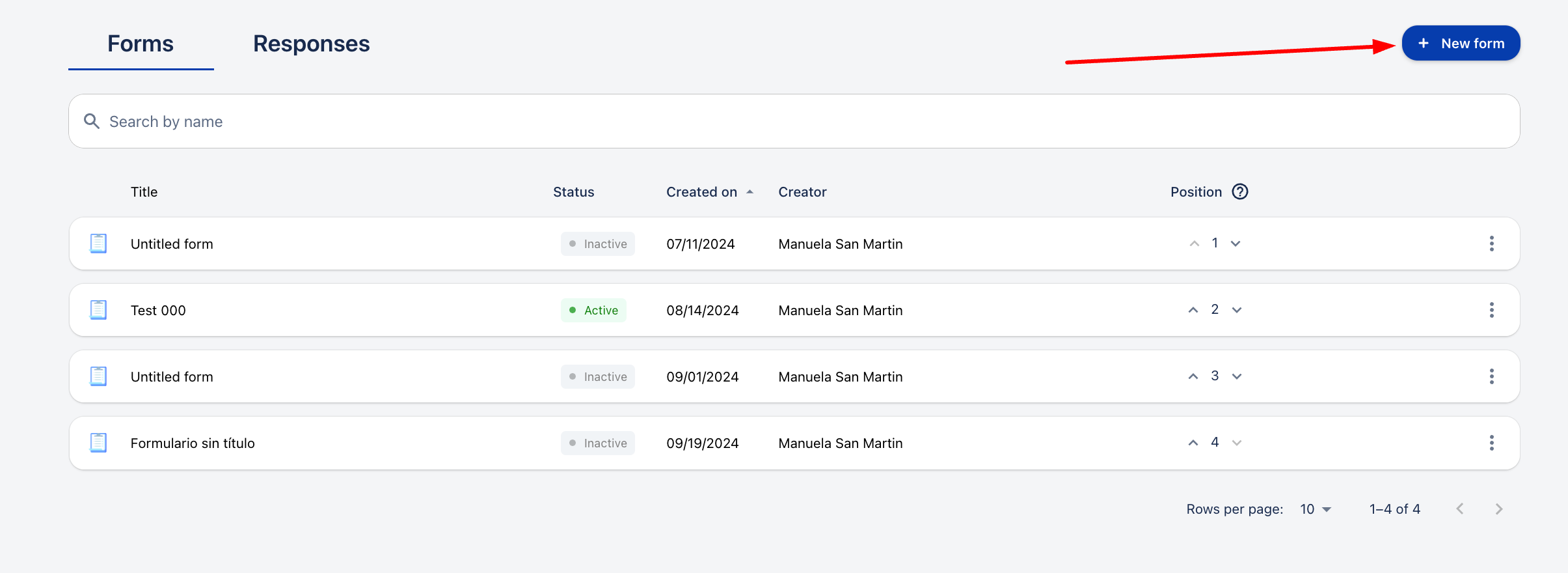
Task: Go to the next page of forms
Action: click(1499, 509)
